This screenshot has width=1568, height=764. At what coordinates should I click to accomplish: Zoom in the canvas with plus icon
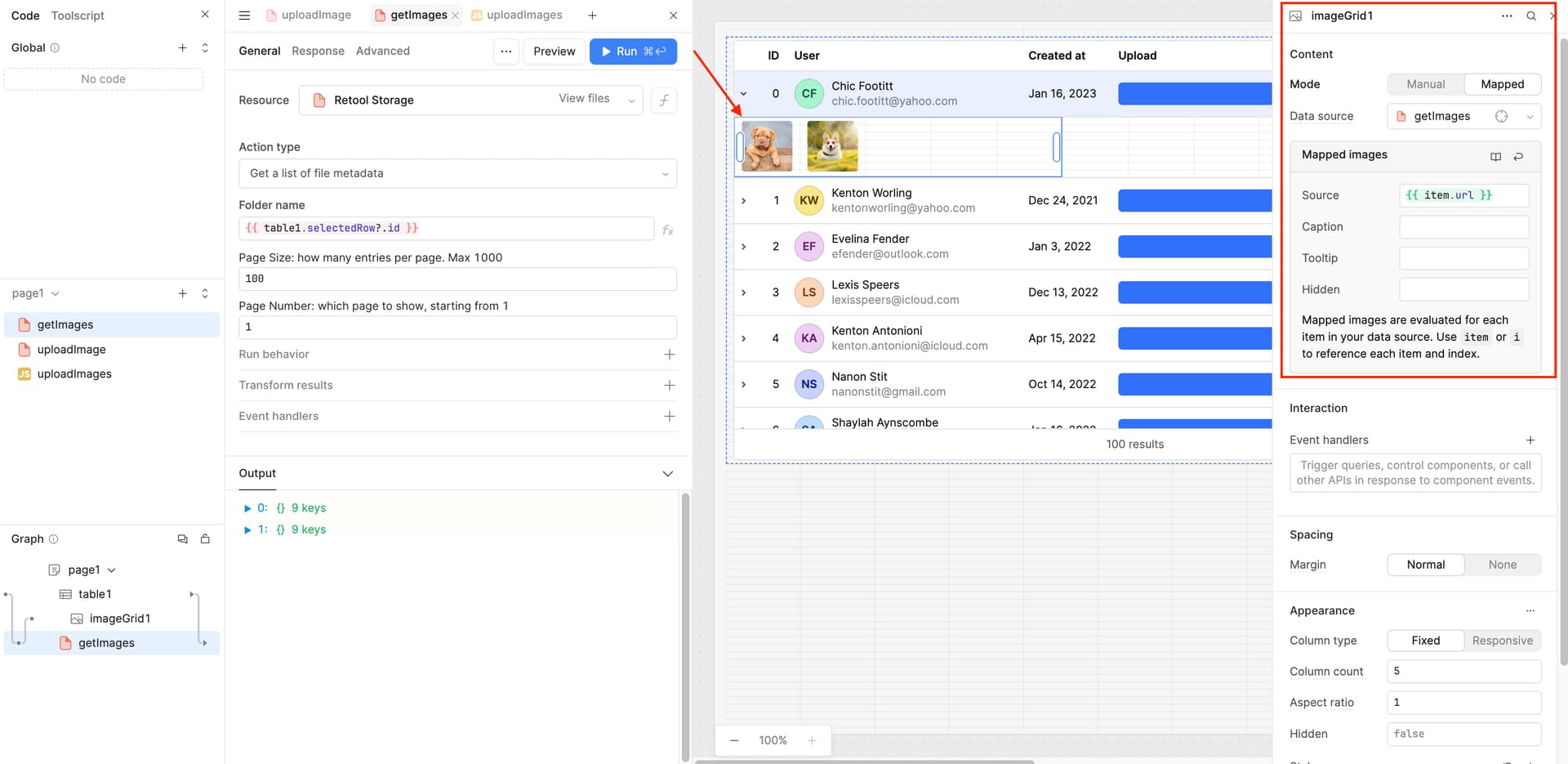click(812, 740)
